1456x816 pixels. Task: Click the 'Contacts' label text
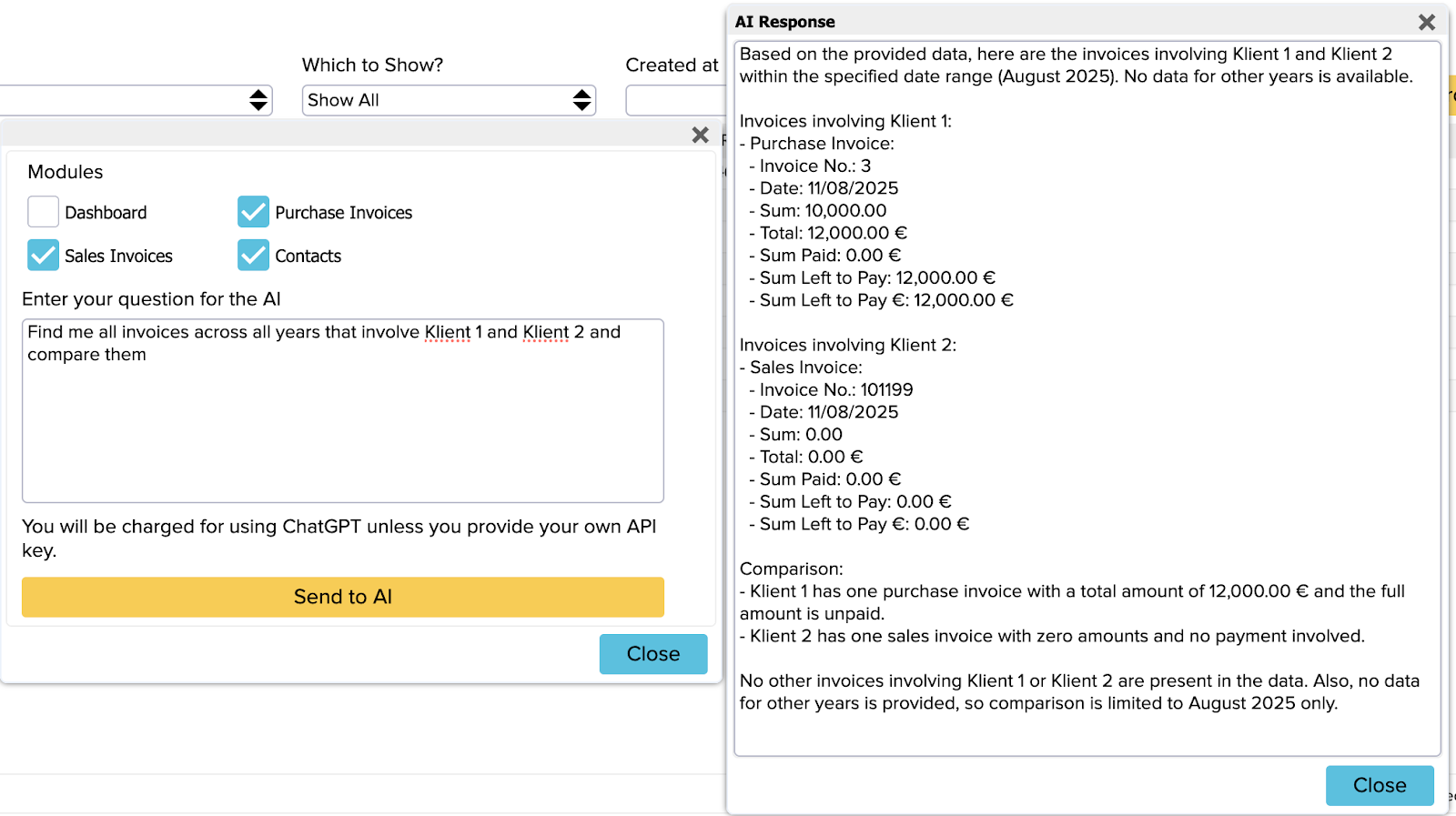click(x=308, y=257)
